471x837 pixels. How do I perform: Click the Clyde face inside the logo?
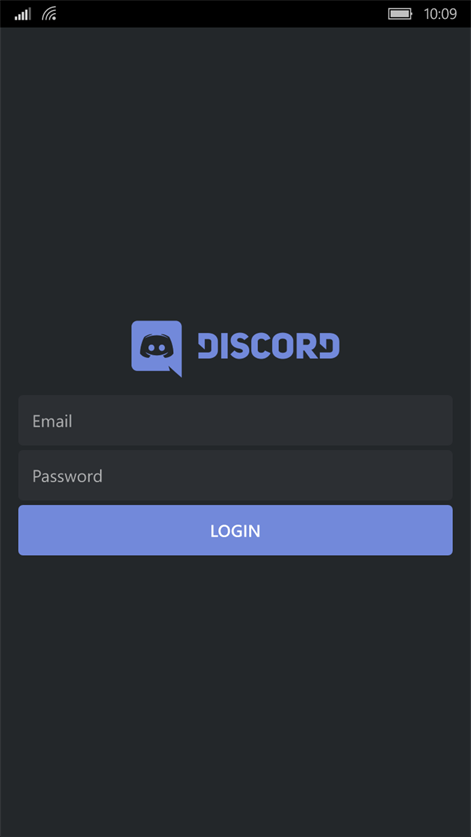coord(156,346)
